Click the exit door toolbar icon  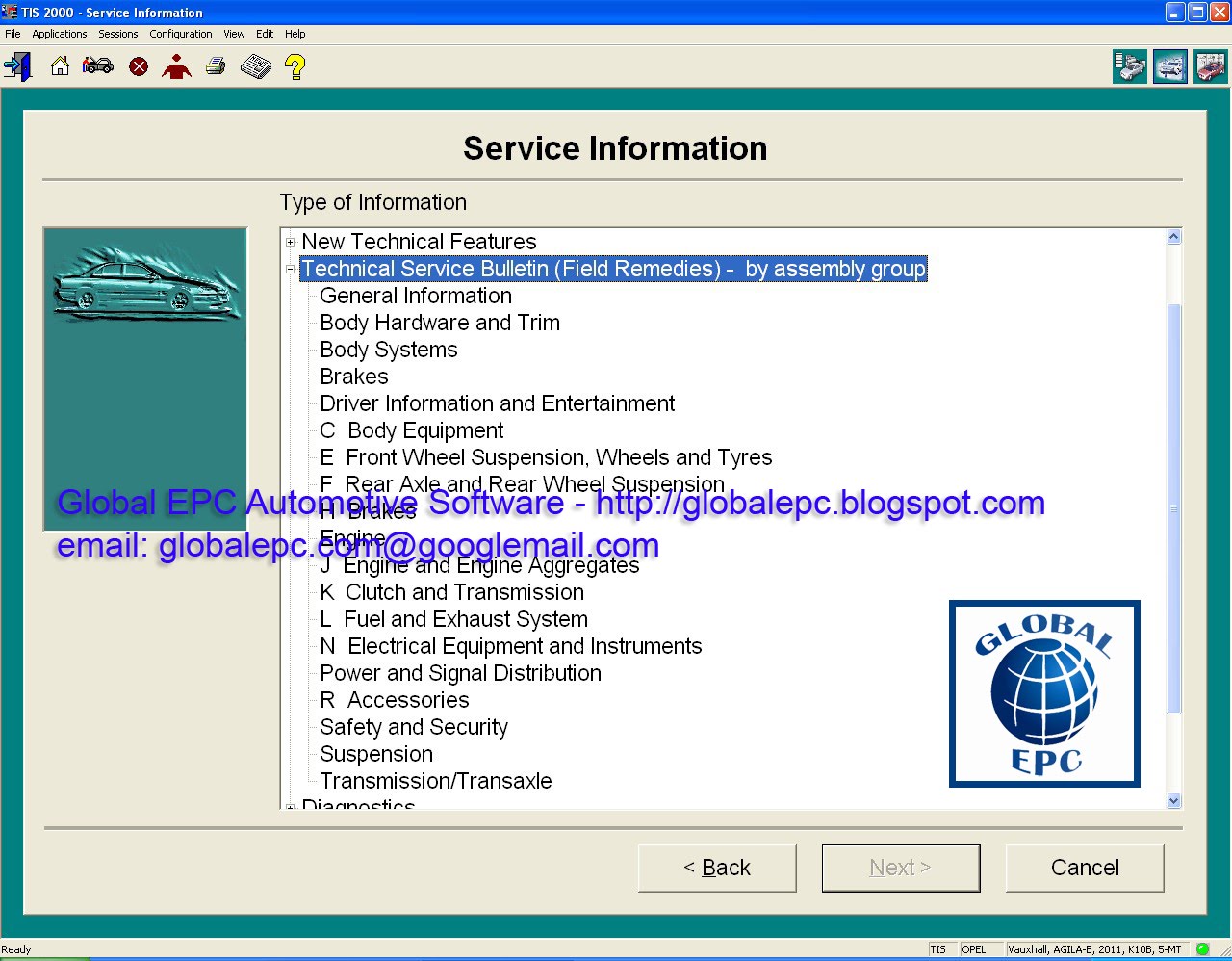click(x=18, y=66)
